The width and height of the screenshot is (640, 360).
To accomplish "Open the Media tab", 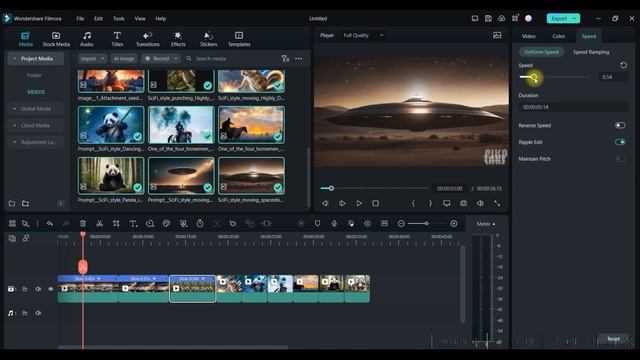I will tap(25, 39).
